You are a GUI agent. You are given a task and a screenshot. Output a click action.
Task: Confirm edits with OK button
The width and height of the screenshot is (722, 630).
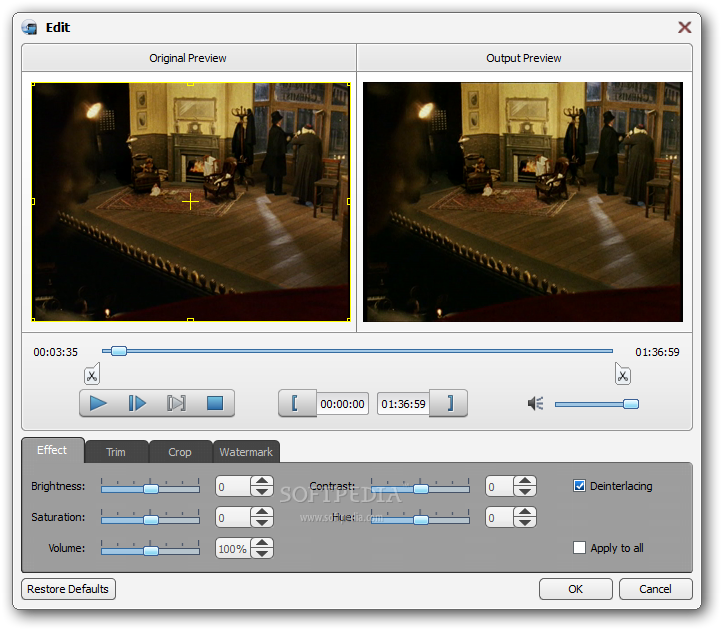pos(576,589)
